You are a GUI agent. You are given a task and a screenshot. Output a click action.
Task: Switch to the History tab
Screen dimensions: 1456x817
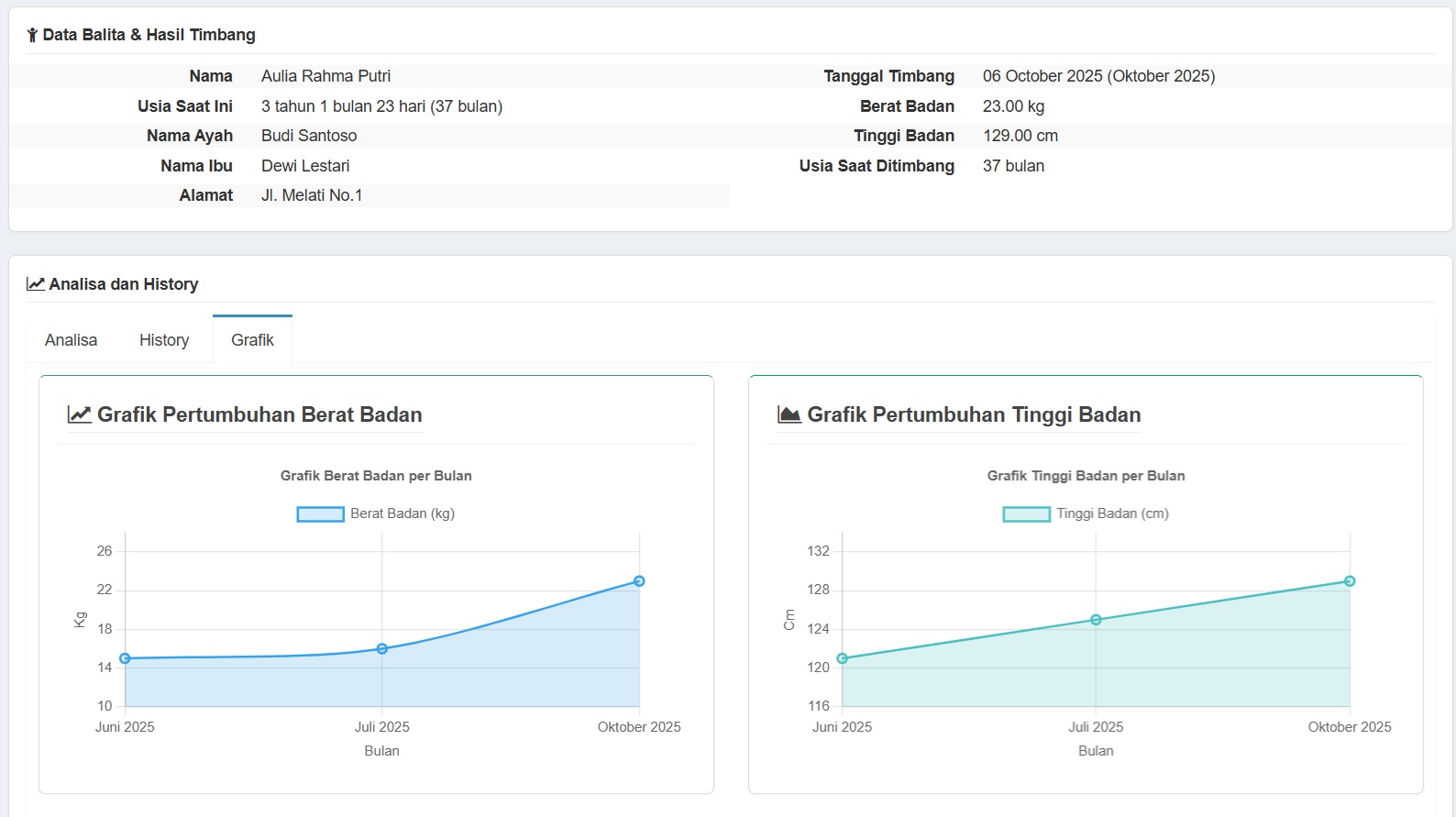click(x=164, y=340)
